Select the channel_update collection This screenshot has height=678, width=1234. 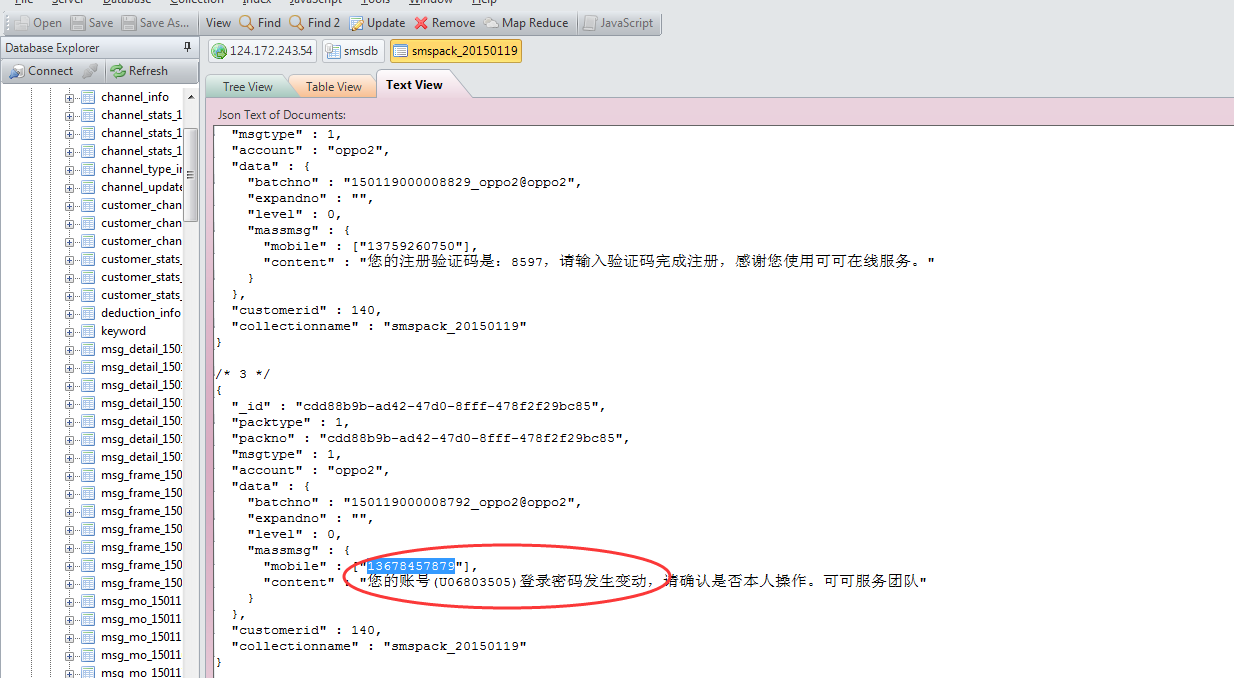(141, 187)
